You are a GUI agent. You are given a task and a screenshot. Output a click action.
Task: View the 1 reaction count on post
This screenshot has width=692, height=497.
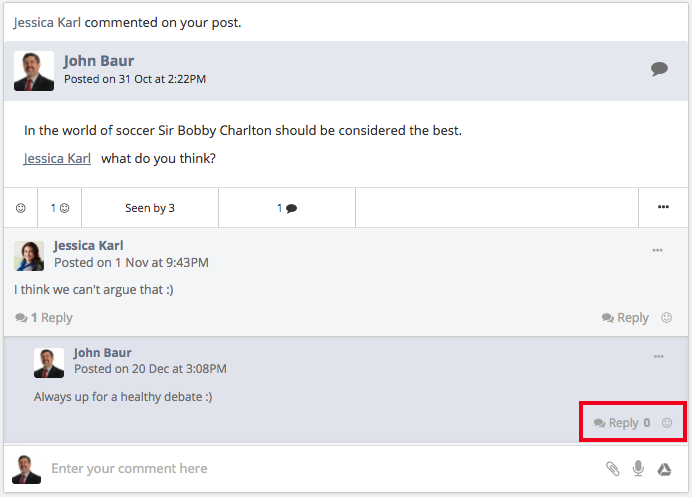60,208
